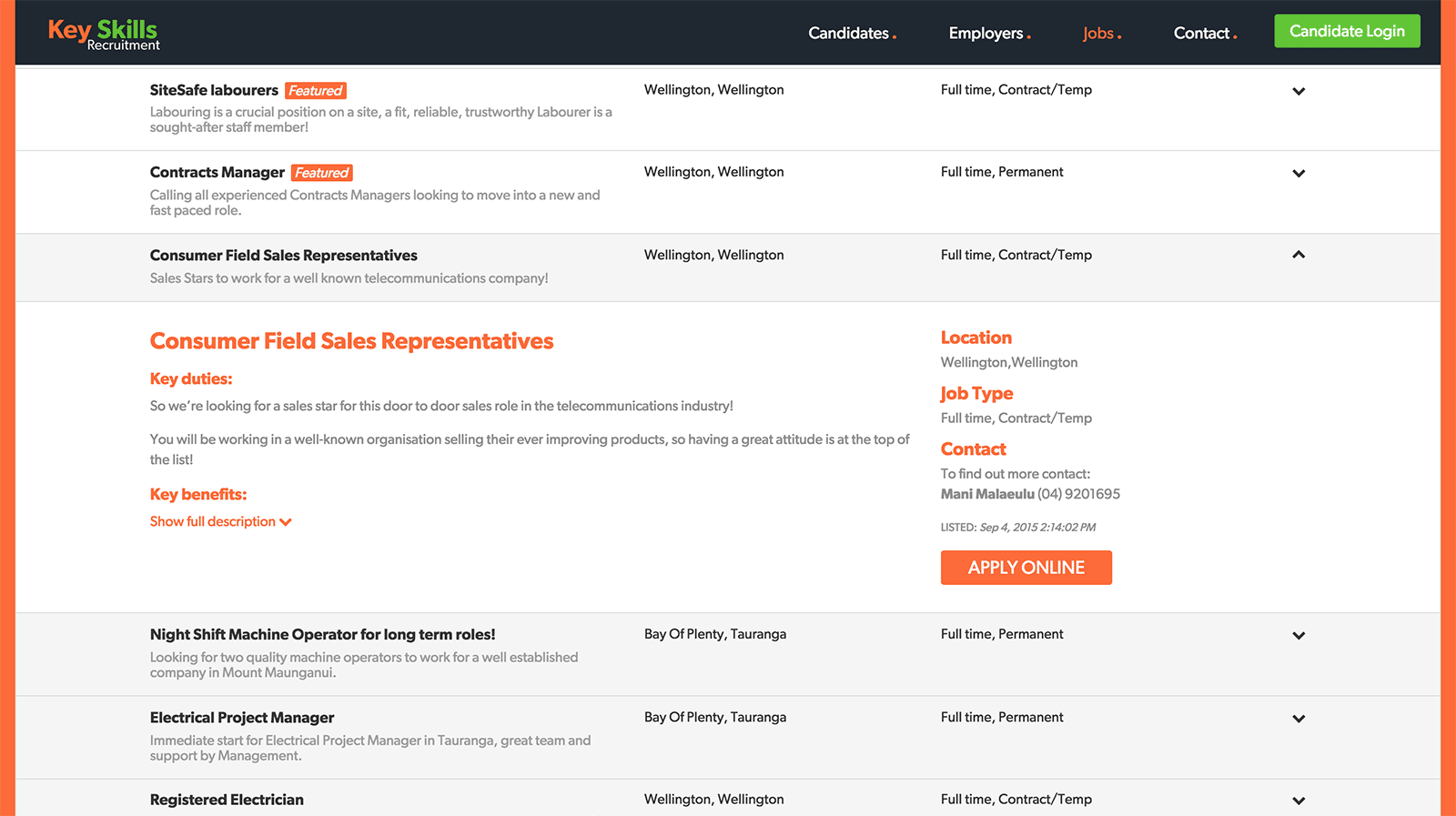This screenshot has width=1456, height=816.
Task: Expand the Contracts Manager job row
Action: [x=1299, y=173]
